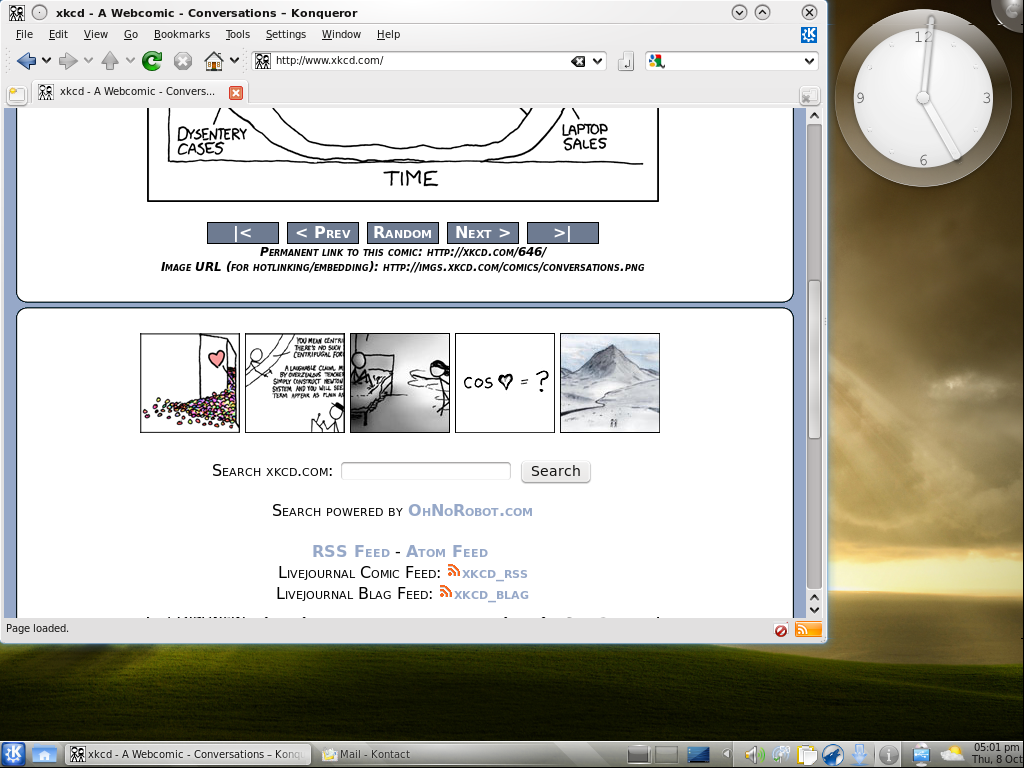Follow the OhNoRobot.com link
Image resolution: width=1024 pixels, height=768 pixels.
(x=470, y=511)
